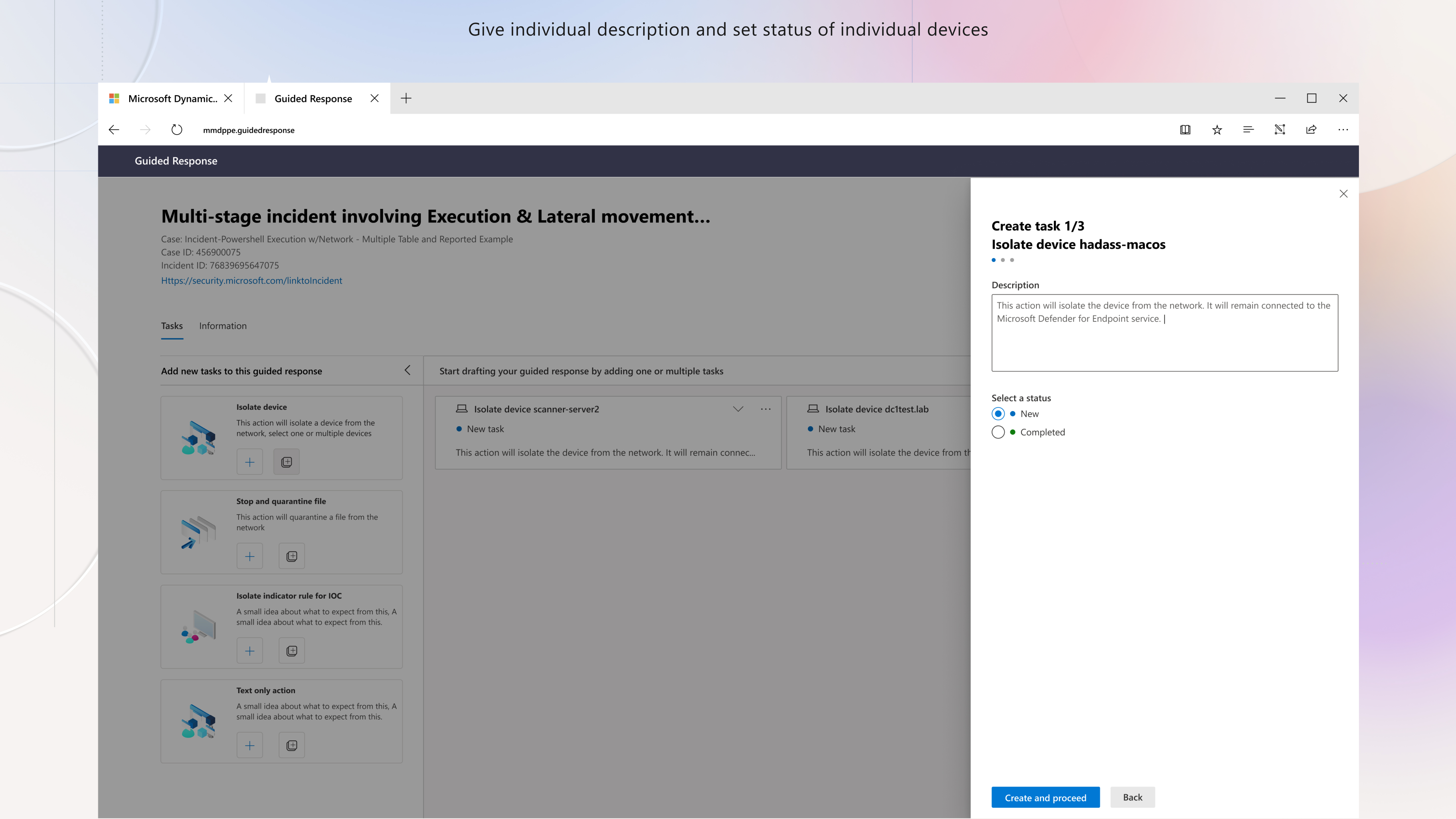The image size is (1456, 819).
Task: Add single Isolate device task
Action: click(250, 462)
